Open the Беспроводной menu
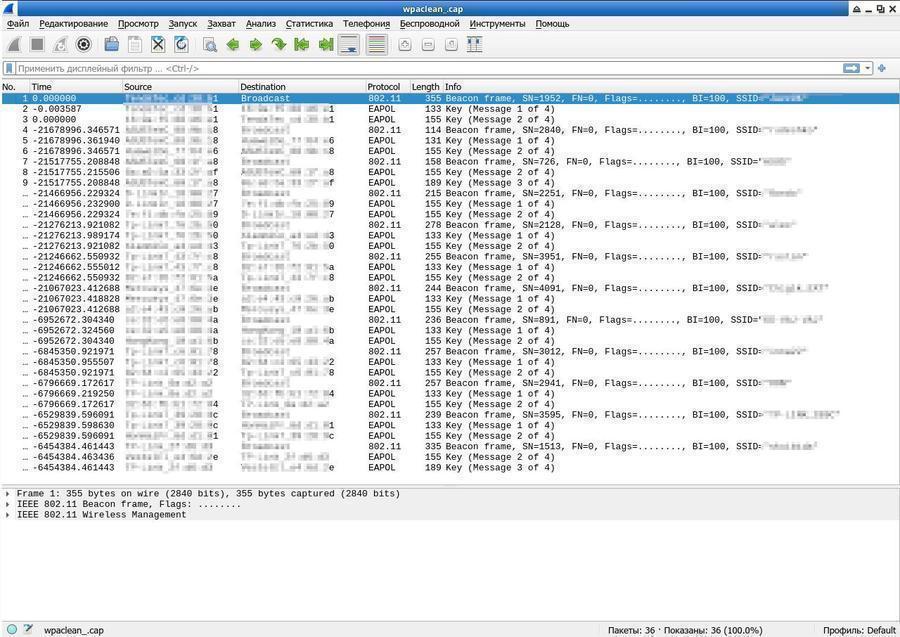This screenshot has height=637, width=900. pos(429,24)
